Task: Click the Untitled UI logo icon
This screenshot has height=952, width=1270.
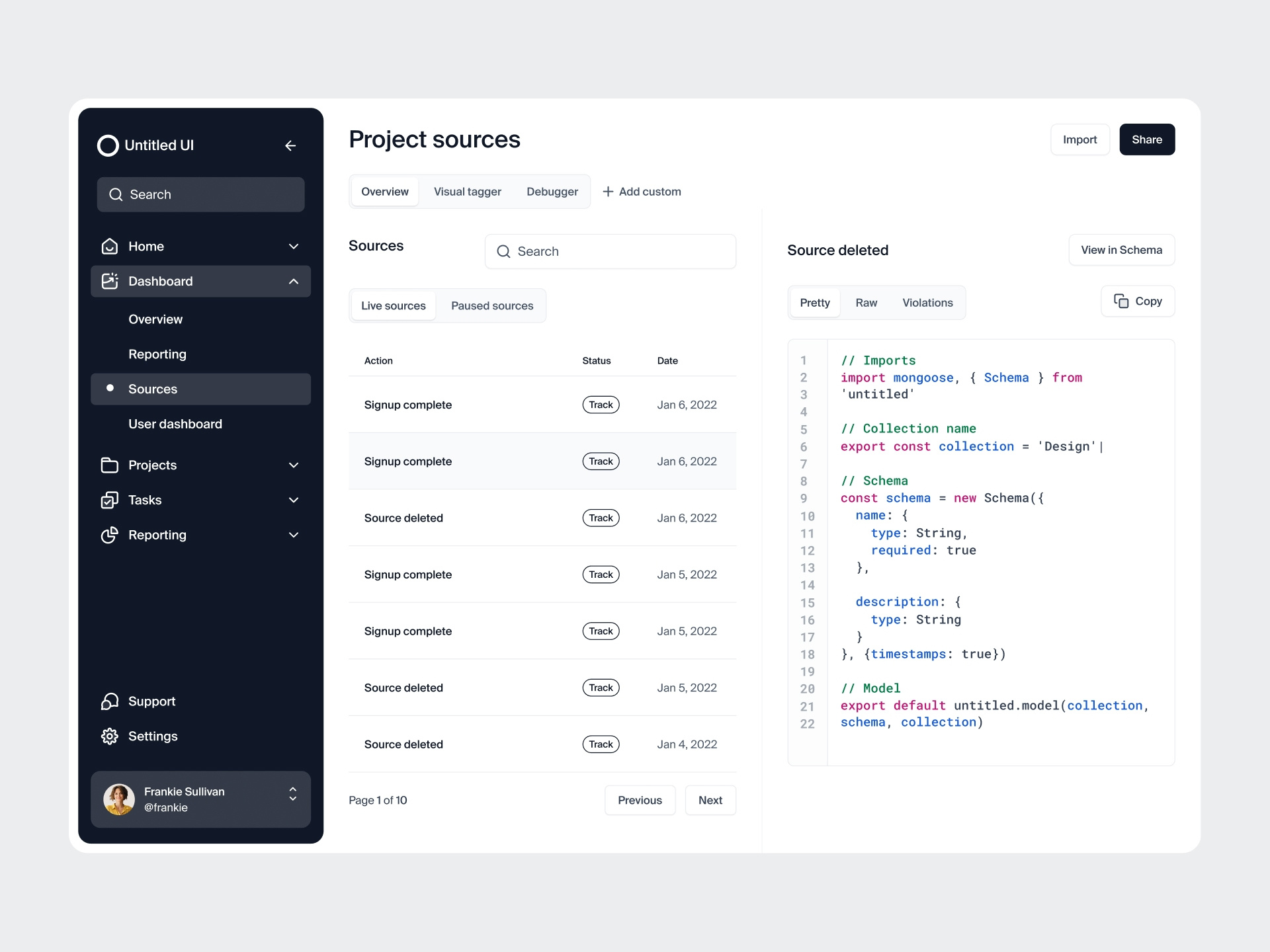Action: coord(108,145)
